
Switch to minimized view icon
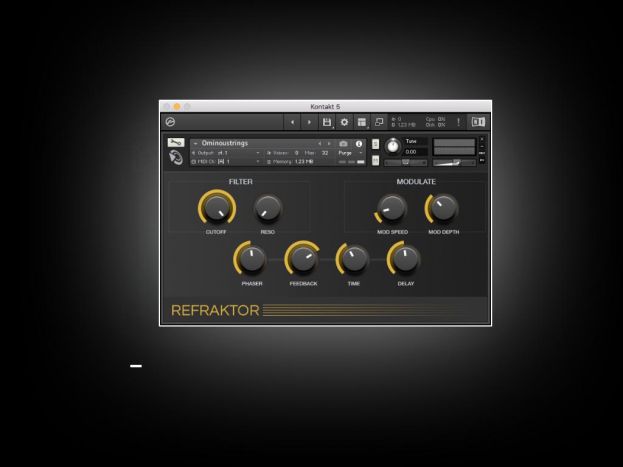click(x=379, y=122)
